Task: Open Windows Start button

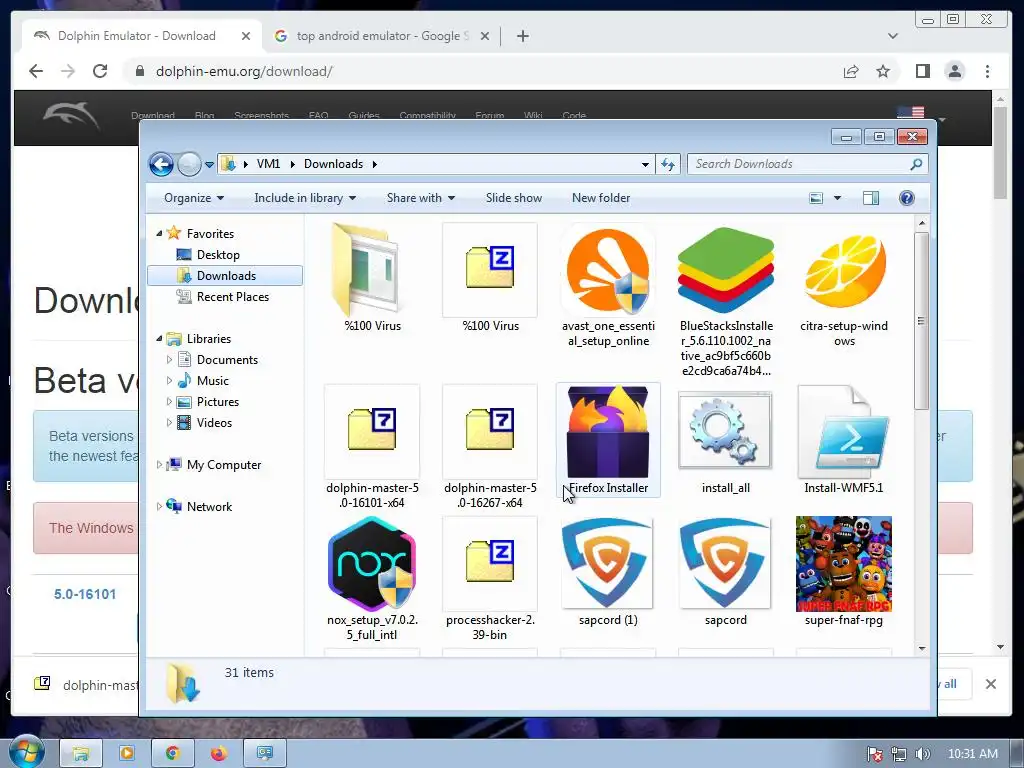Action: pos(26,753)
